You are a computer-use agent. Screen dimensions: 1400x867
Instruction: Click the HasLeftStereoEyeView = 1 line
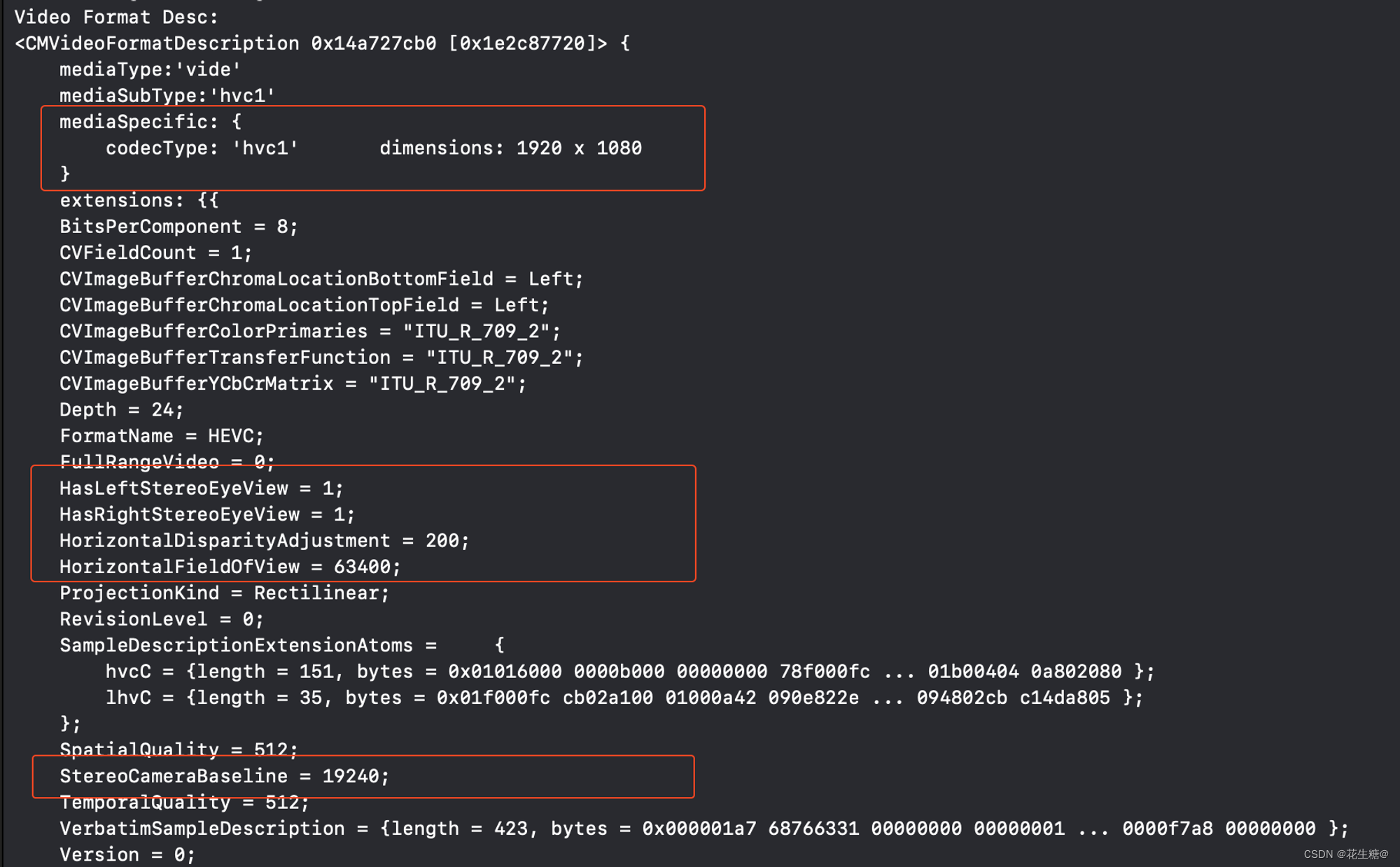(x=201, y=488)
